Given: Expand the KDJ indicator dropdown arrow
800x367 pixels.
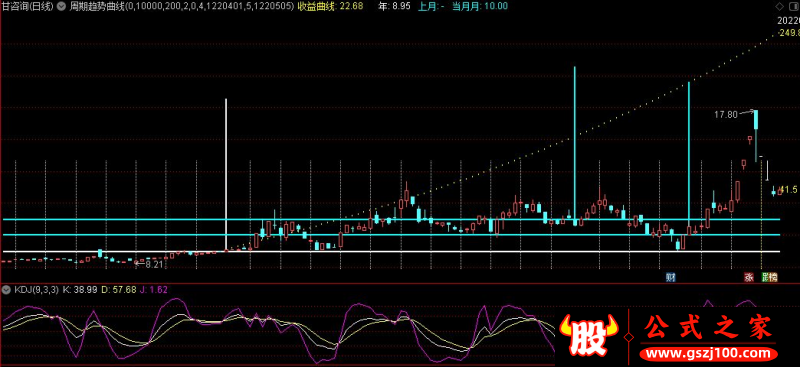Looking at the screenshot, I should (7, 289).
